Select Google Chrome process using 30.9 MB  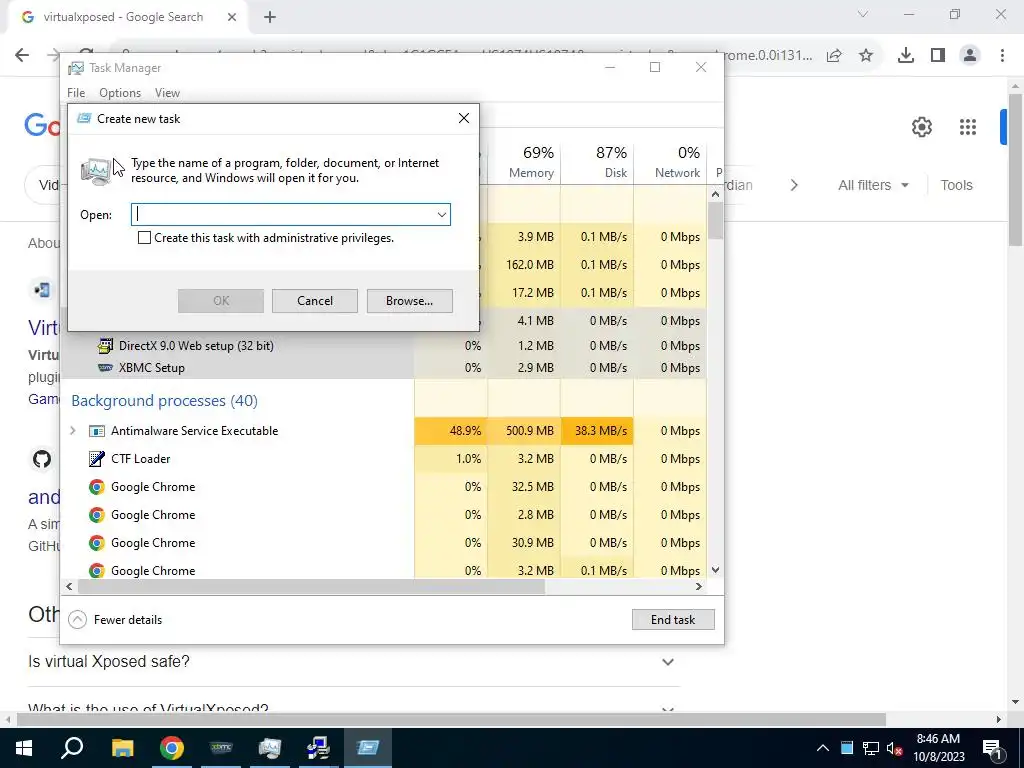coord(153,543)
